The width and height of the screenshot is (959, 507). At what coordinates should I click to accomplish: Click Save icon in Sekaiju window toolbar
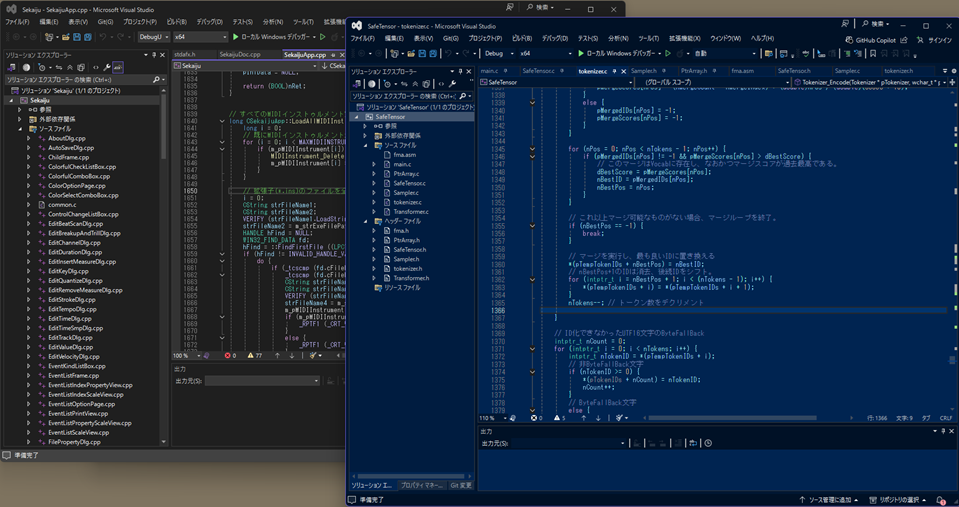77,37
